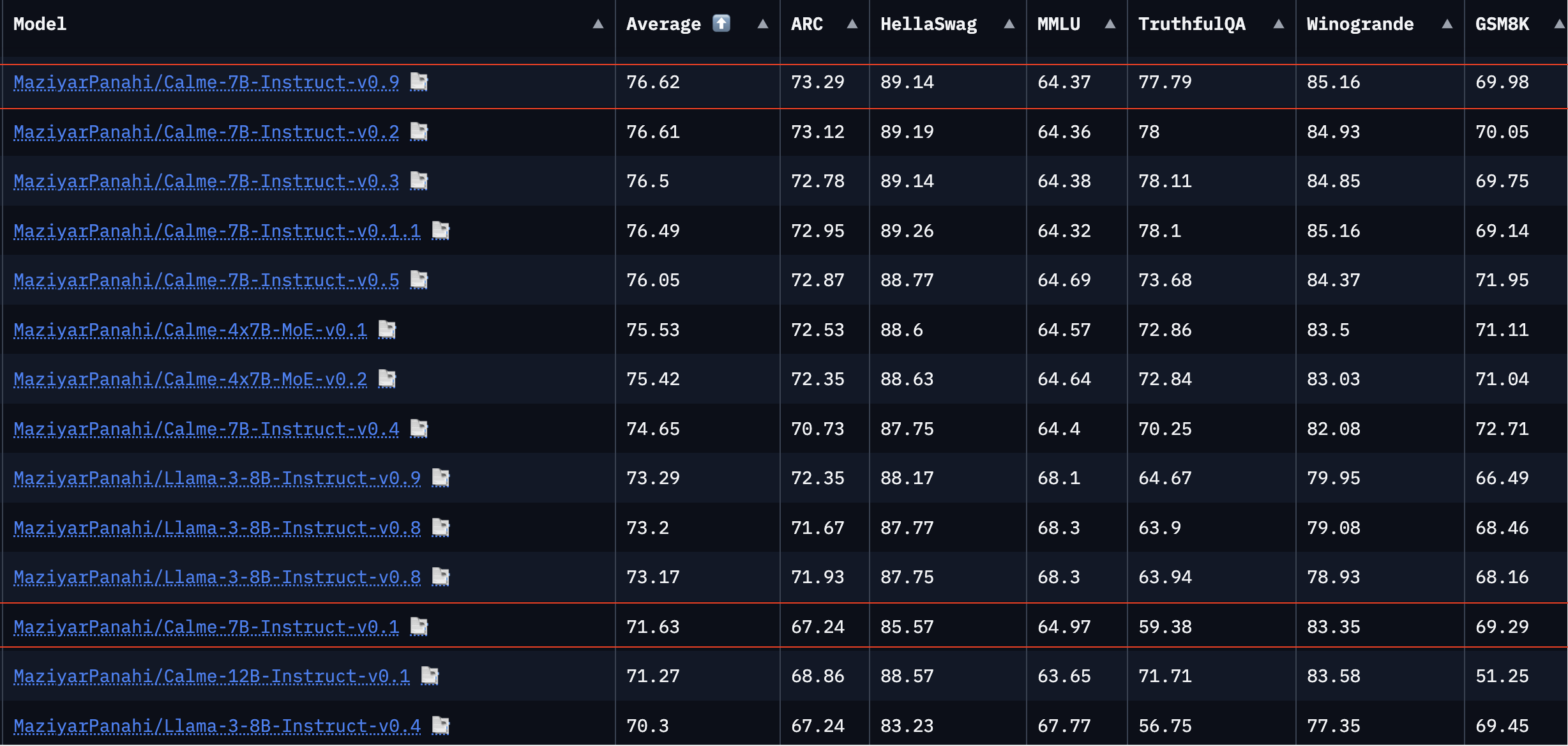Sort by ARC column using its arrow
Image resolution: width=1568 pixels, height=746 pixels.
(852, 24)
